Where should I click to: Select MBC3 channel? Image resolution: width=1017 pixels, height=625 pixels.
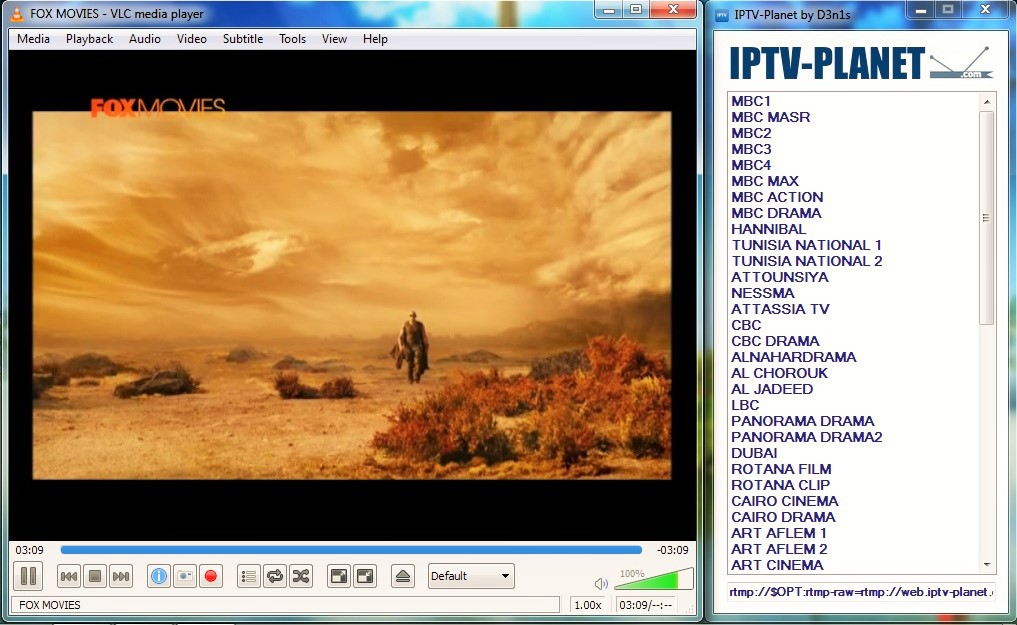pos(751,149)
